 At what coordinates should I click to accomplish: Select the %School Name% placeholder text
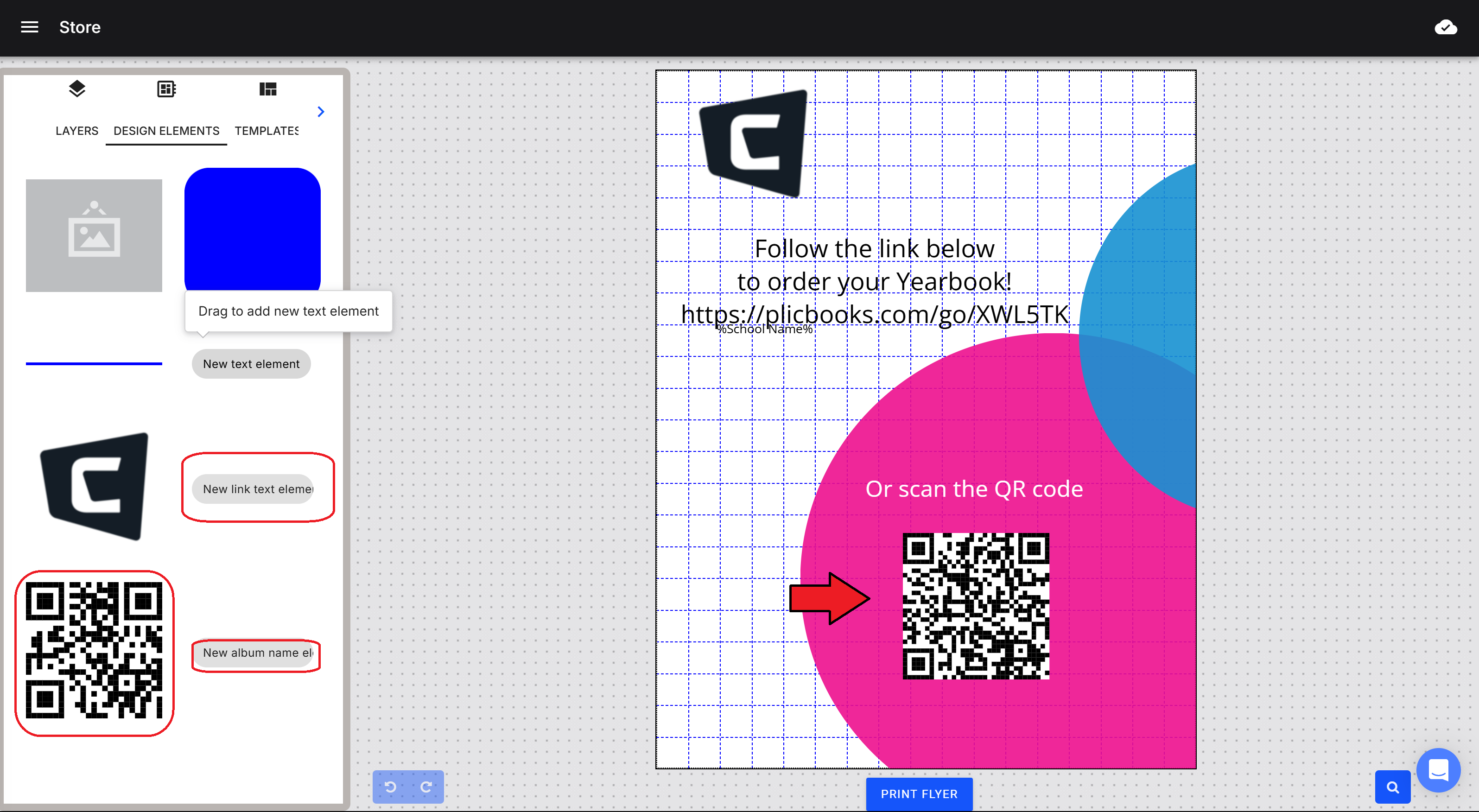coord(764,329)
